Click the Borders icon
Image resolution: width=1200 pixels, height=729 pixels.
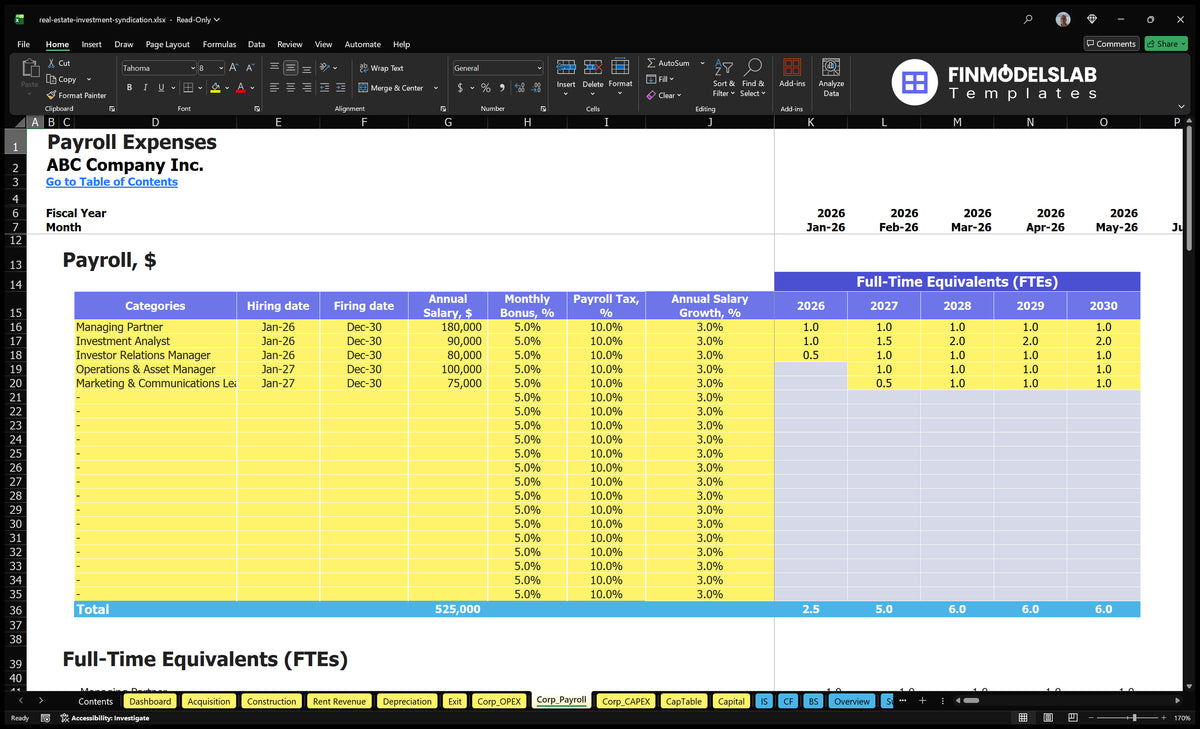point(188,88)
